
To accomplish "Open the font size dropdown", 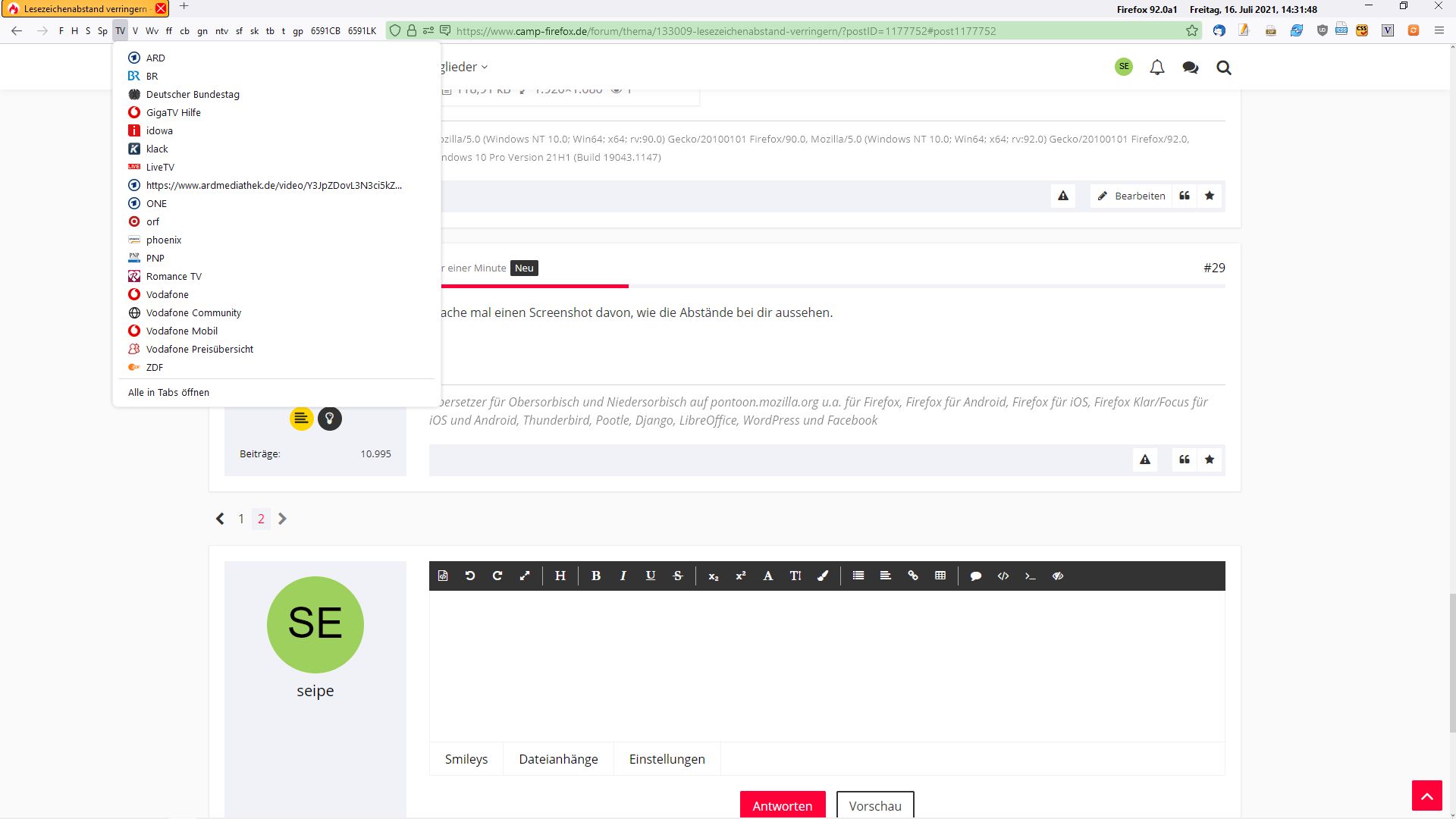I will 795,576.
